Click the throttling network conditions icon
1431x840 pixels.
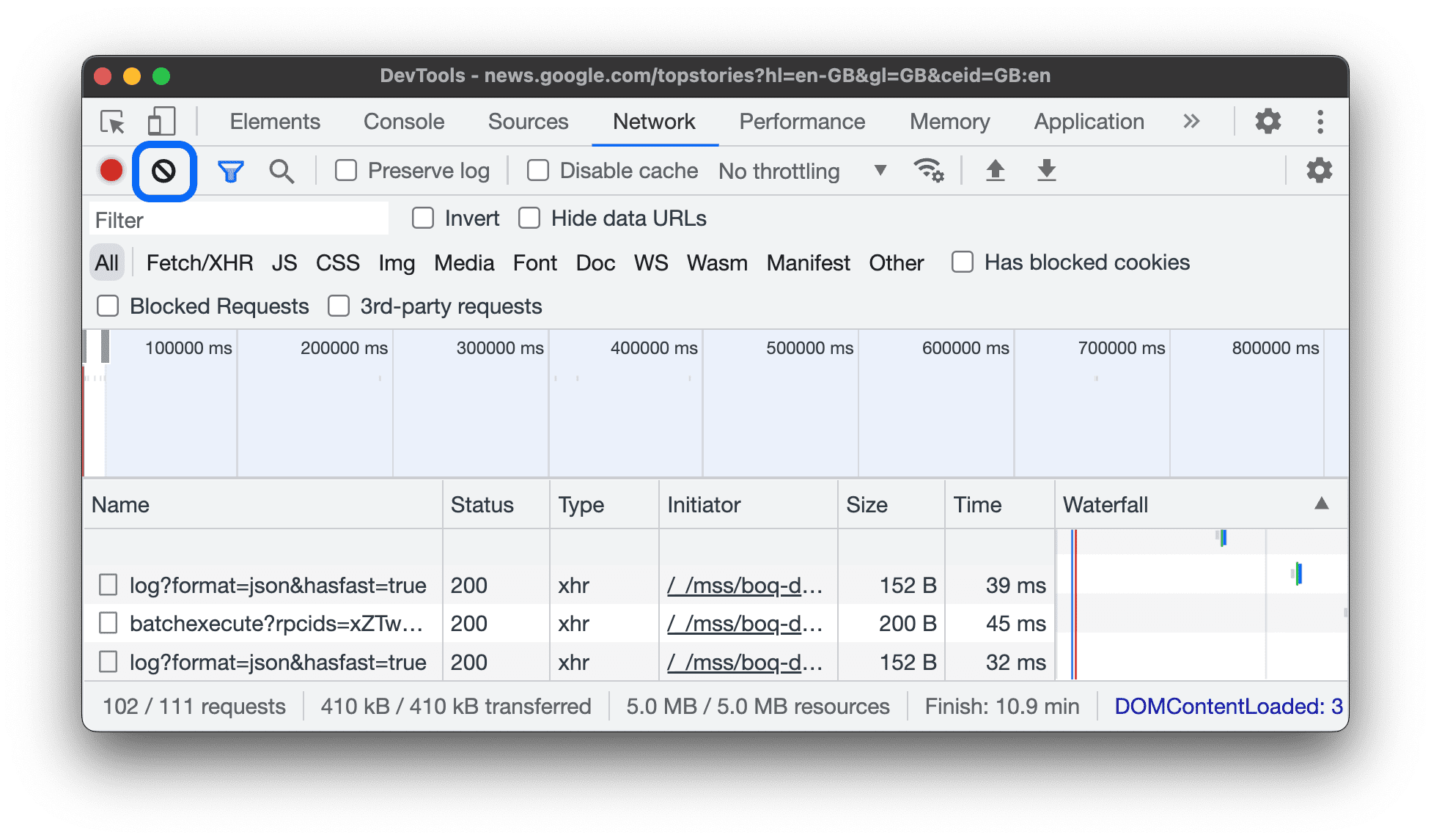(x=924, y=169)
